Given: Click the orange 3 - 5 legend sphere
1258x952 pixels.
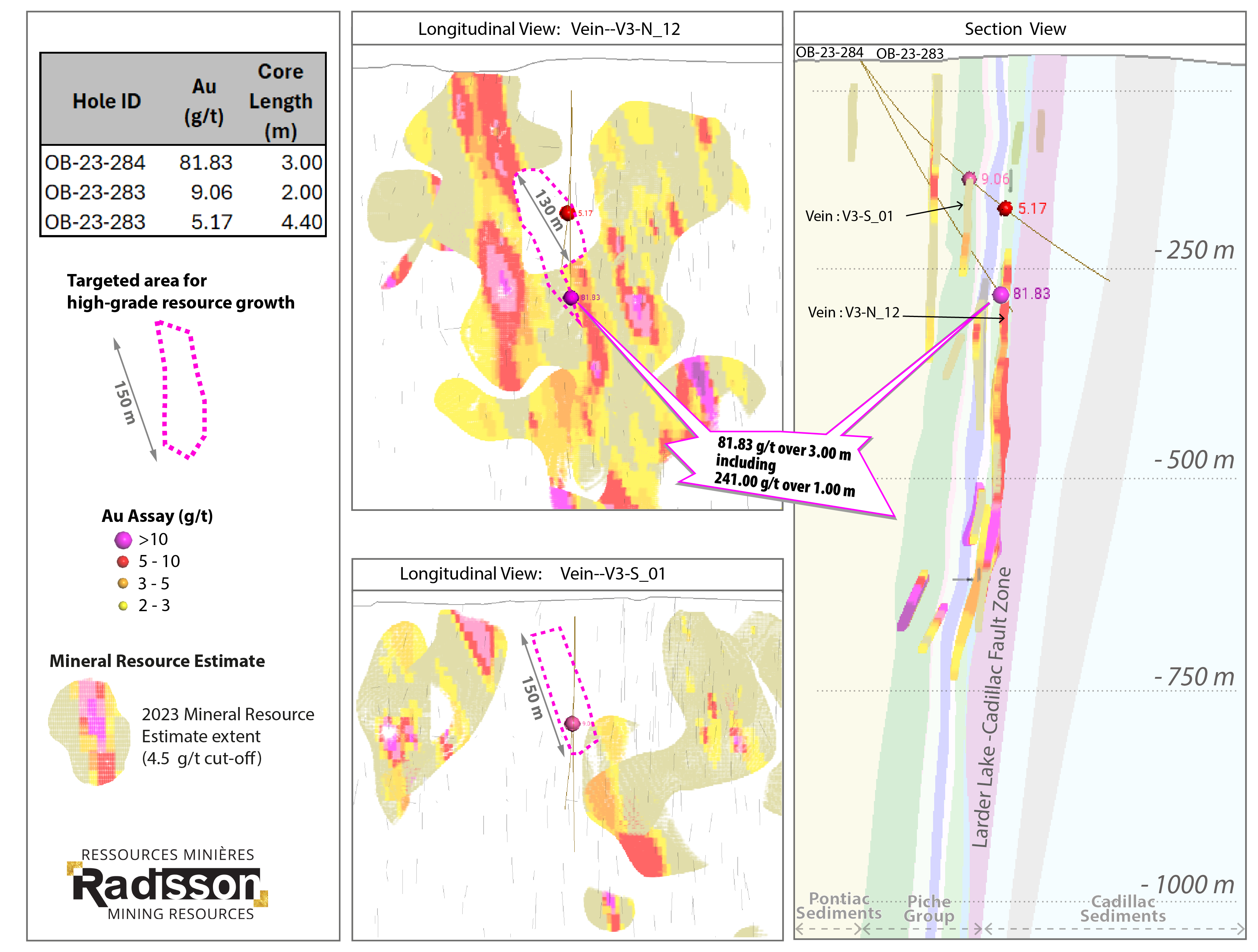Looking at the screenshot, I should tap(123, 583).
